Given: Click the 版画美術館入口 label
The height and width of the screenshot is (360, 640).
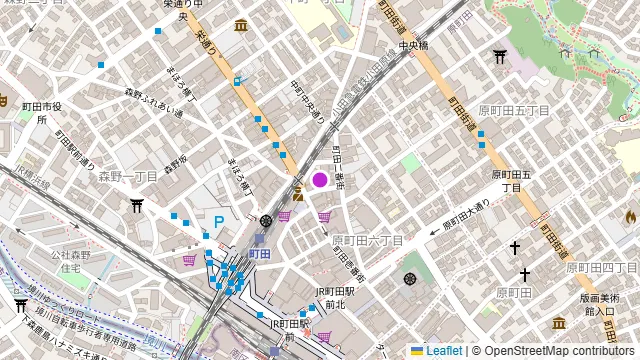Looking at the screenshot, I should [x=600, y=304].
